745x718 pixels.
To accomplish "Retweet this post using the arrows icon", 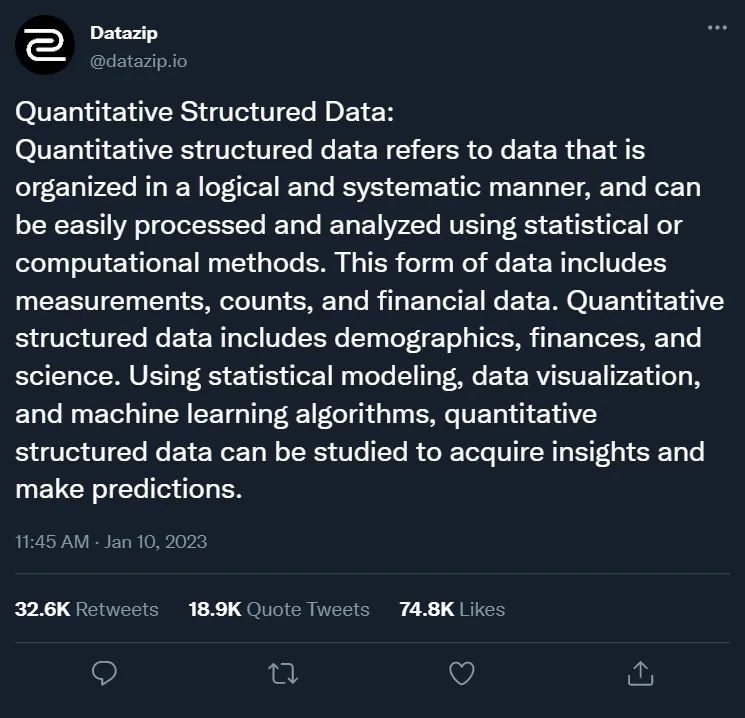I will (x=284, y=673).
